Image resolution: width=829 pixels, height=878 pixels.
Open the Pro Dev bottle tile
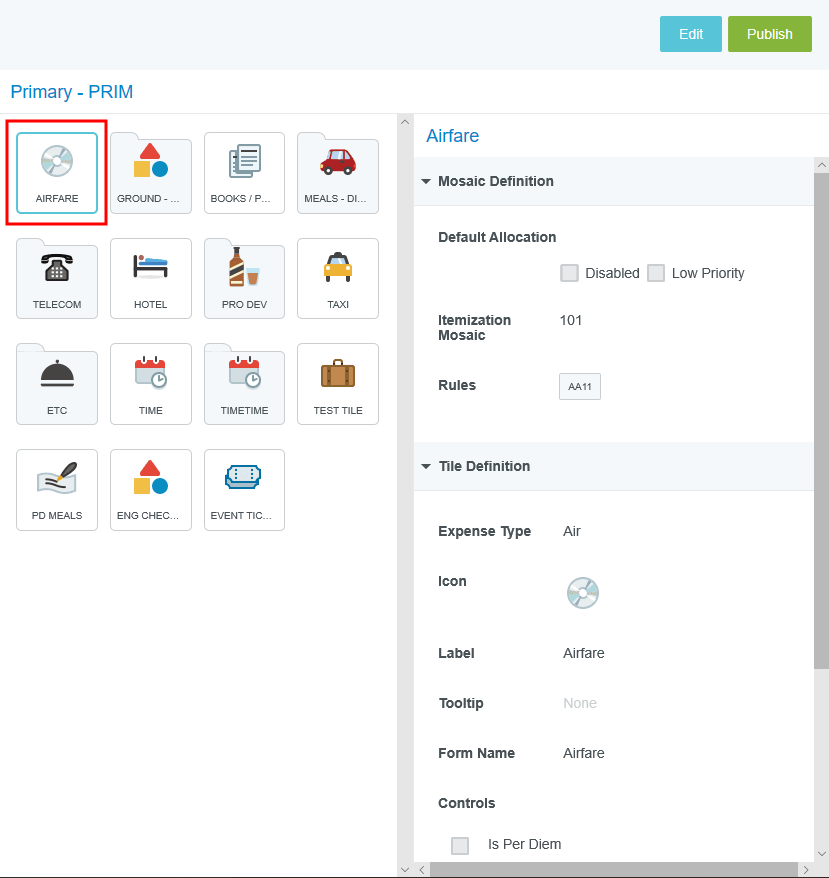(244, 279)
